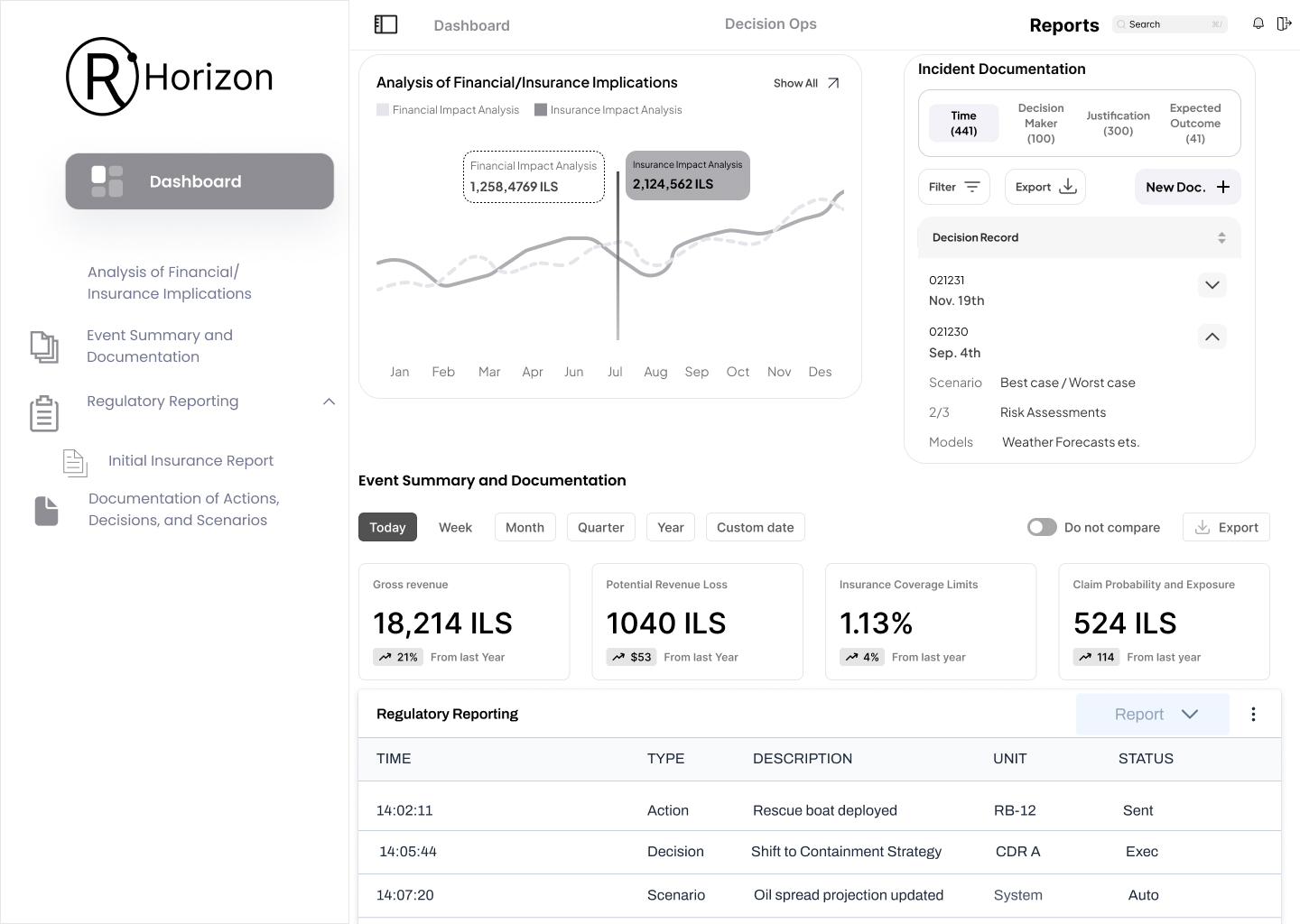Collapse decision record 021230
1300x924 pixels.
coord(1212,337)
